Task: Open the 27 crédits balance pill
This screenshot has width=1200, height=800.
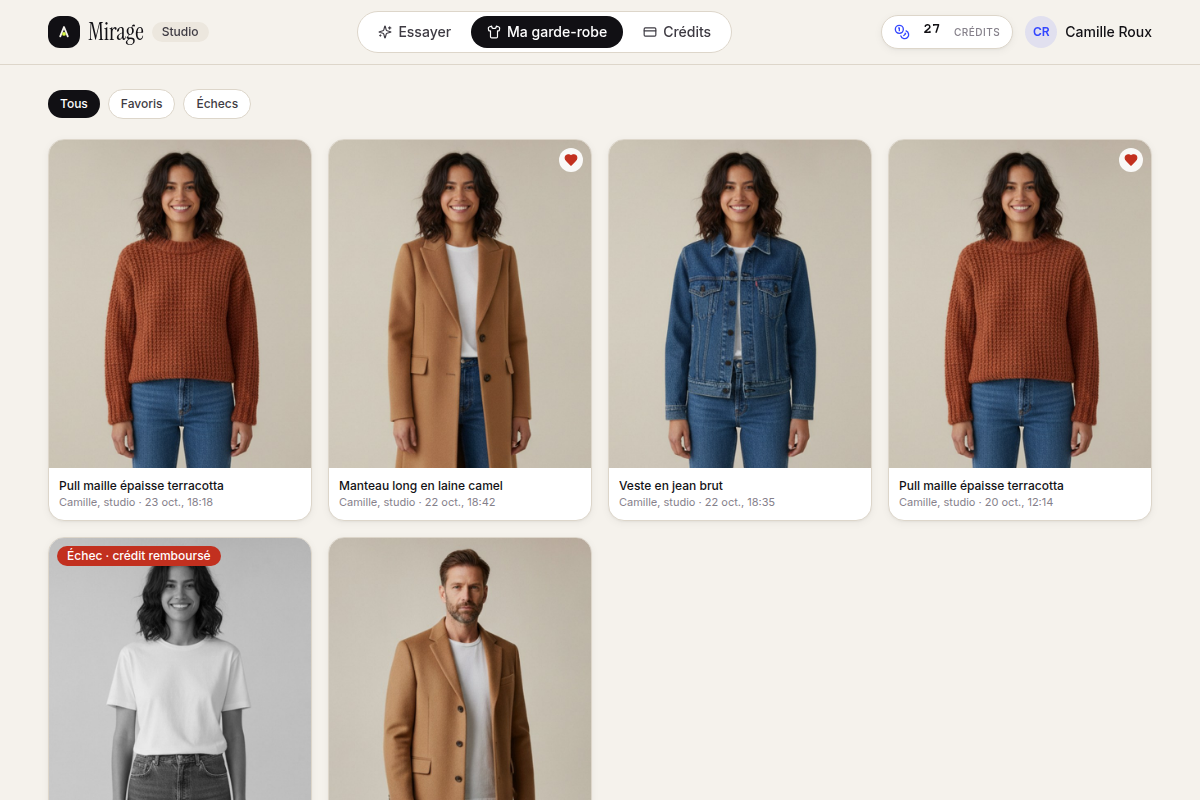Action: tap(947, 32)
